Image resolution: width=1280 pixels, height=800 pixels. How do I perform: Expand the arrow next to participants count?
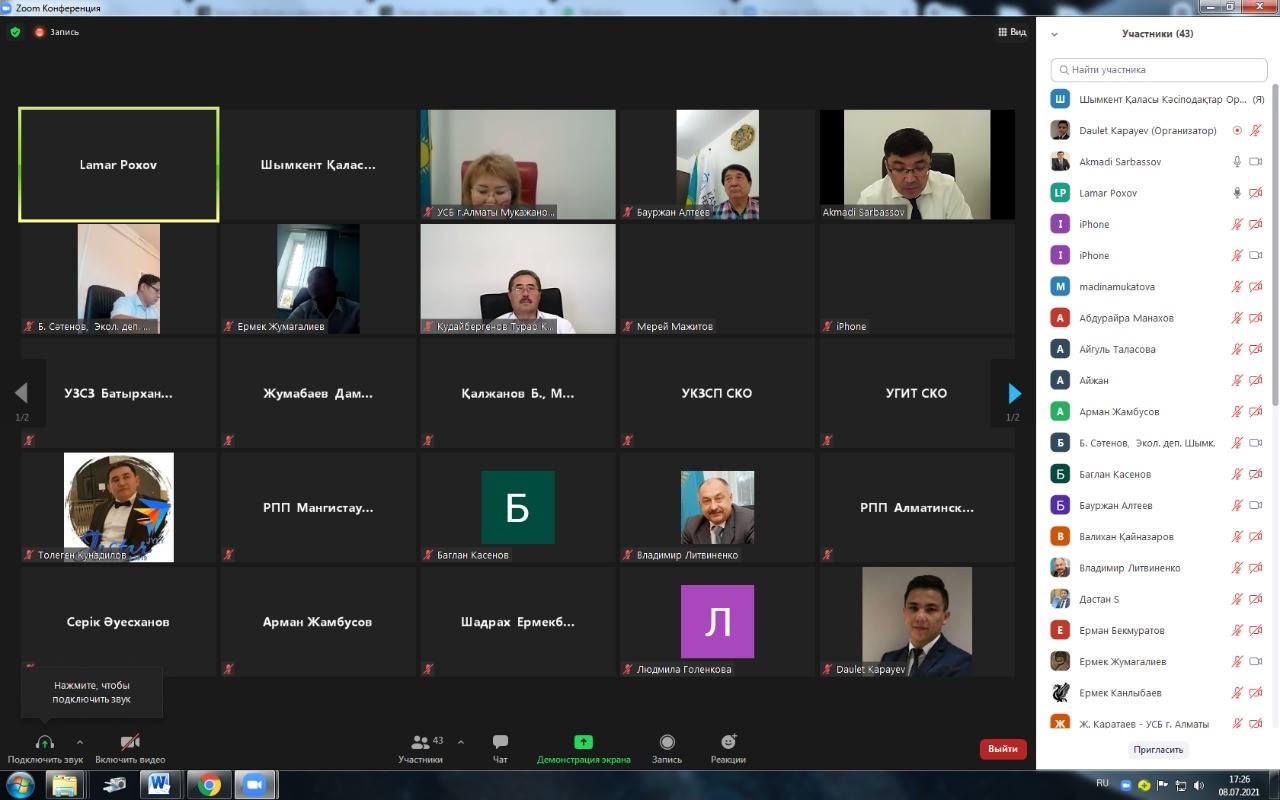pyautogui.click(x=461, y=742)
